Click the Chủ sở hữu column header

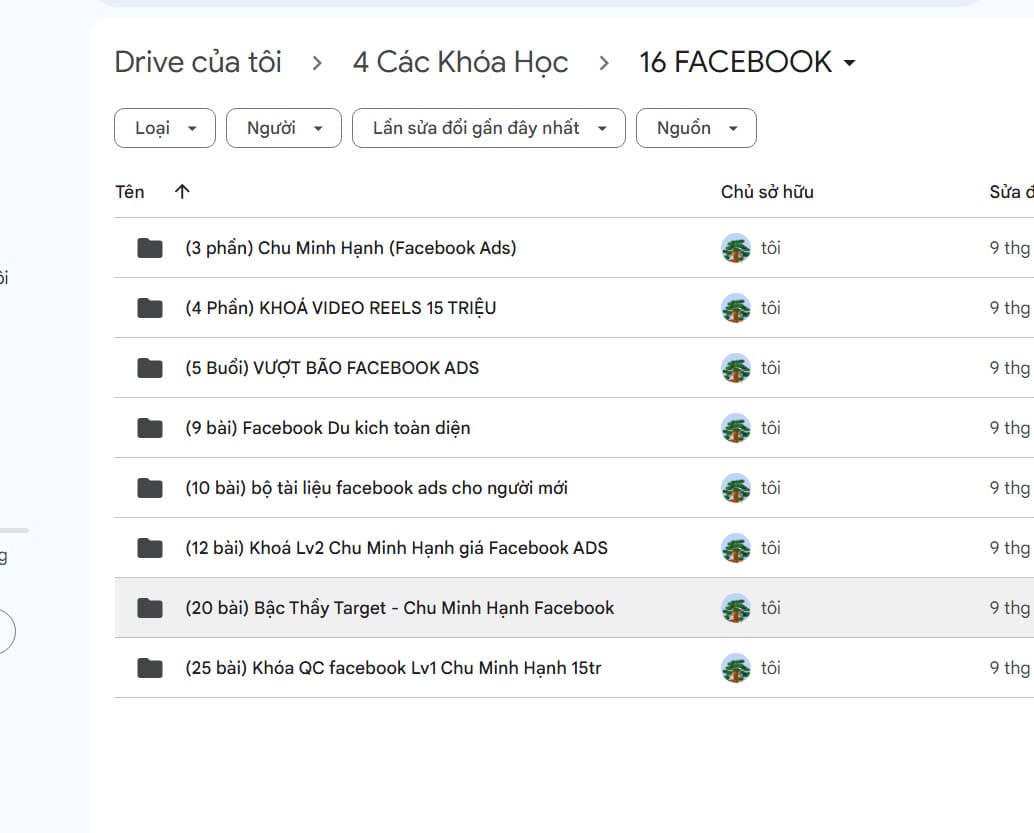click(767, 192)
